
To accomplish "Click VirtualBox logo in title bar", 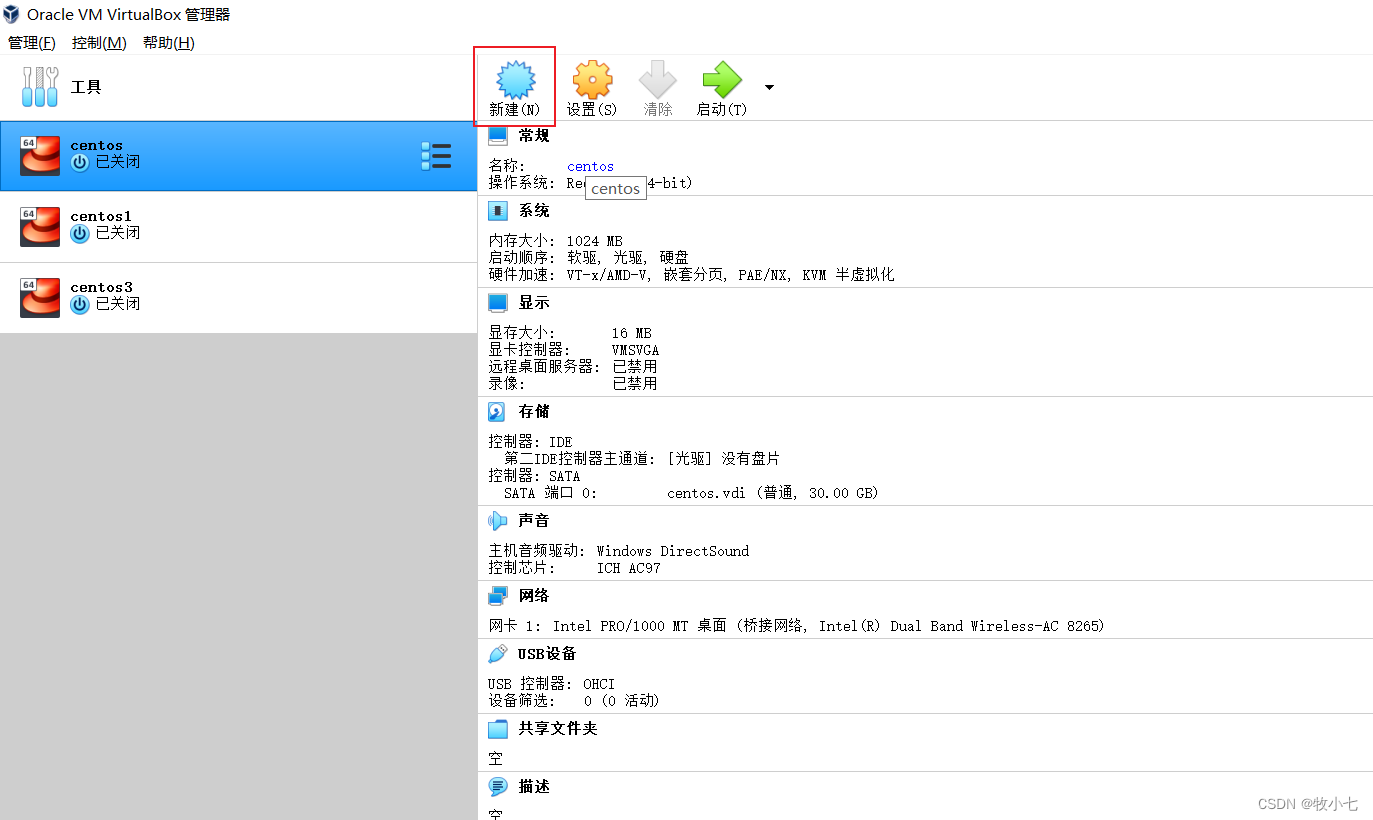I will pyautogui.click(x=11, y=14).
